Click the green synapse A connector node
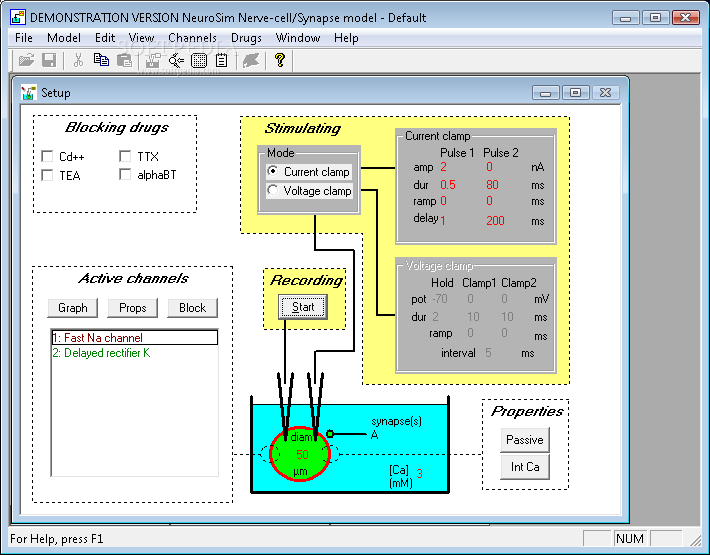 click(x=330, y=434)
